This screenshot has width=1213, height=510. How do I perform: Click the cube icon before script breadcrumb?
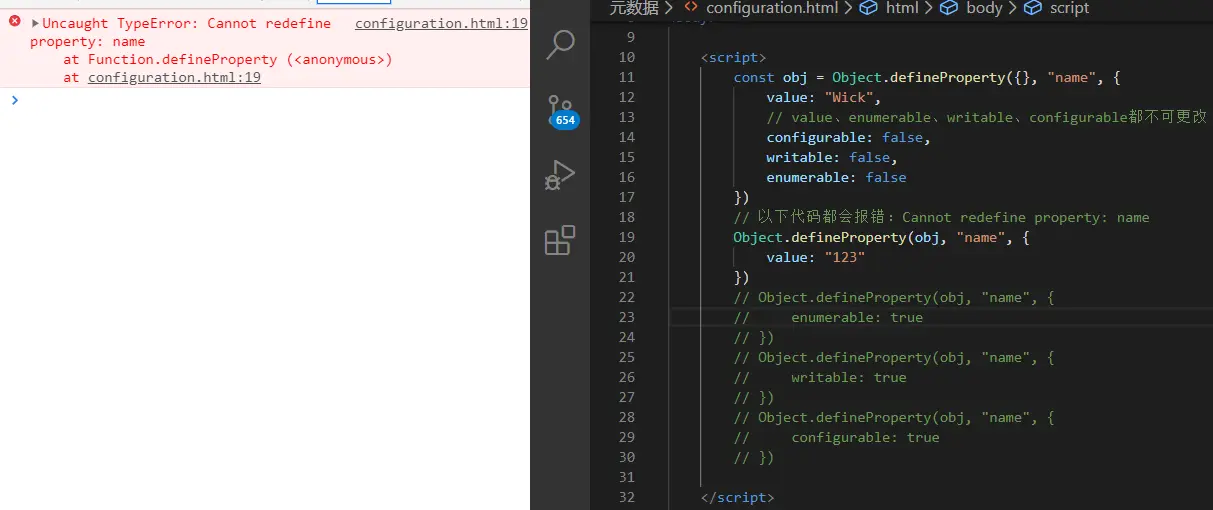click(x=1033, y=8)
